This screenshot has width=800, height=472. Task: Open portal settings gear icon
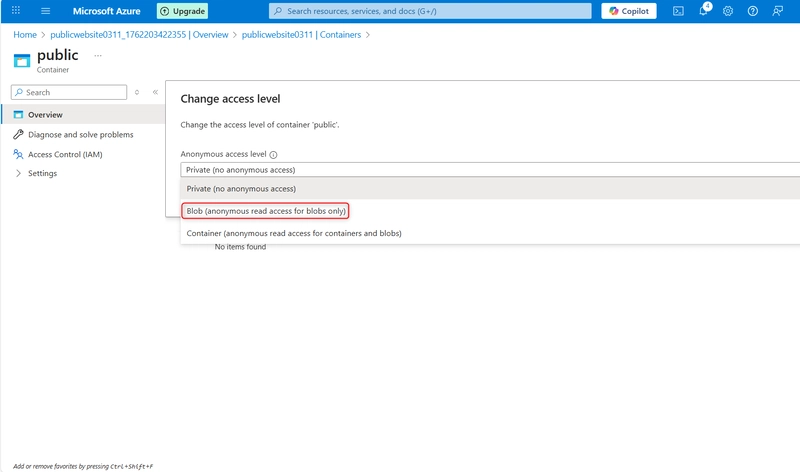click(728, 11)
